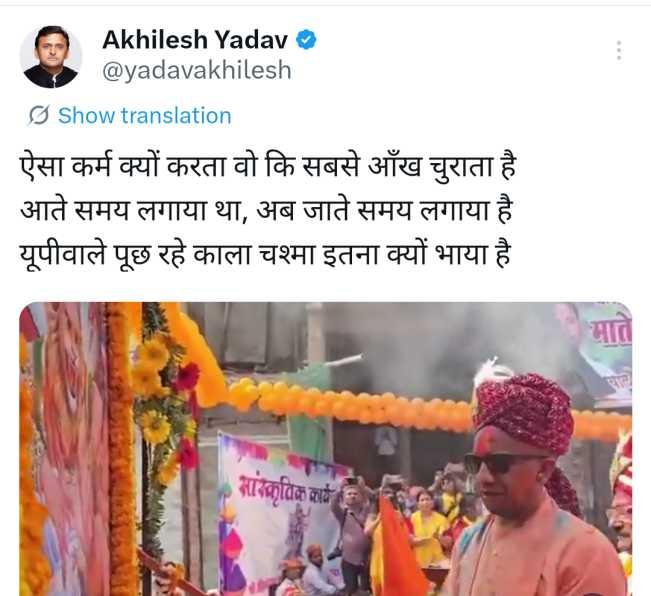The width and height of the screenshot is (651, 596).
Task: Show translation of the Hindi tweet
Action: [144, 115]
